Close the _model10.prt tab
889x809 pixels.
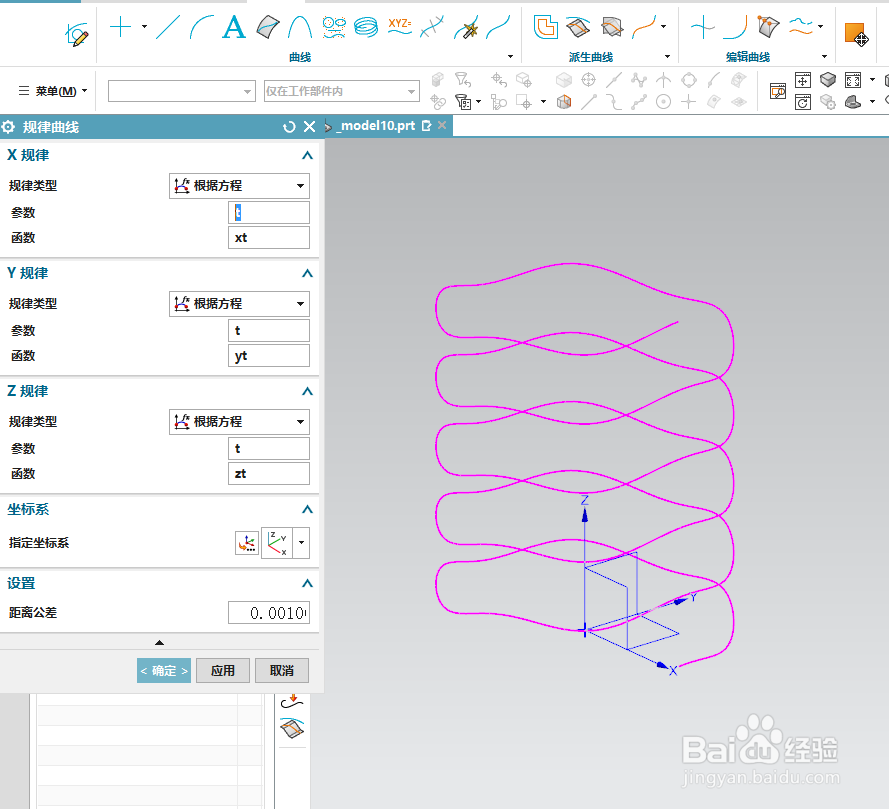tap(442, 125)
